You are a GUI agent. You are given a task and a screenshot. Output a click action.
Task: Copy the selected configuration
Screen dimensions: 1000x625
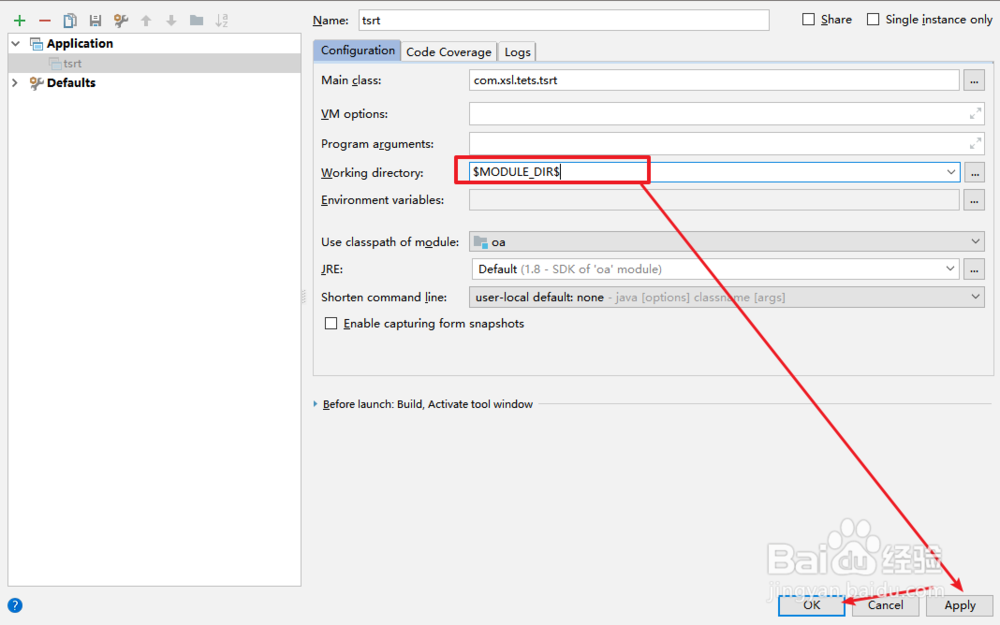pyautogui.click(x=69, y=19)
